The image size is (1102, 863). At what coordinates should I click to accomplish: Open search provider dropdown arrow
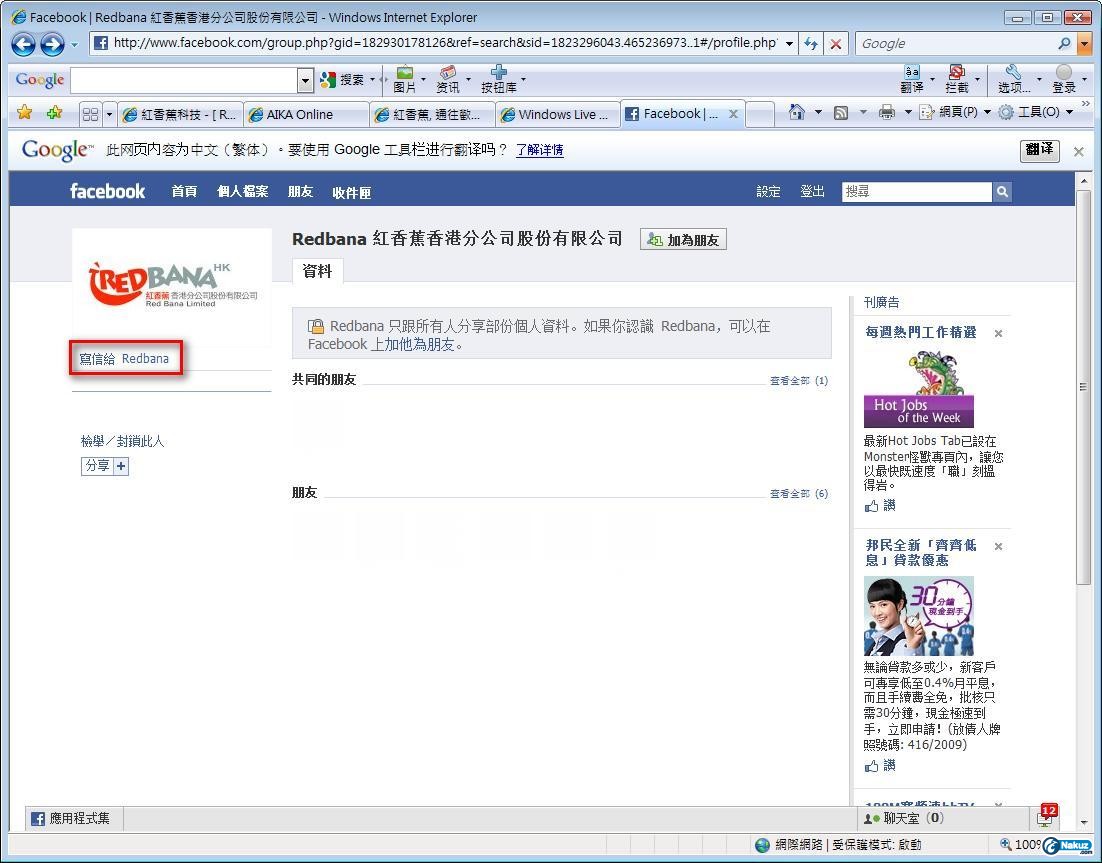[1084, 44]
